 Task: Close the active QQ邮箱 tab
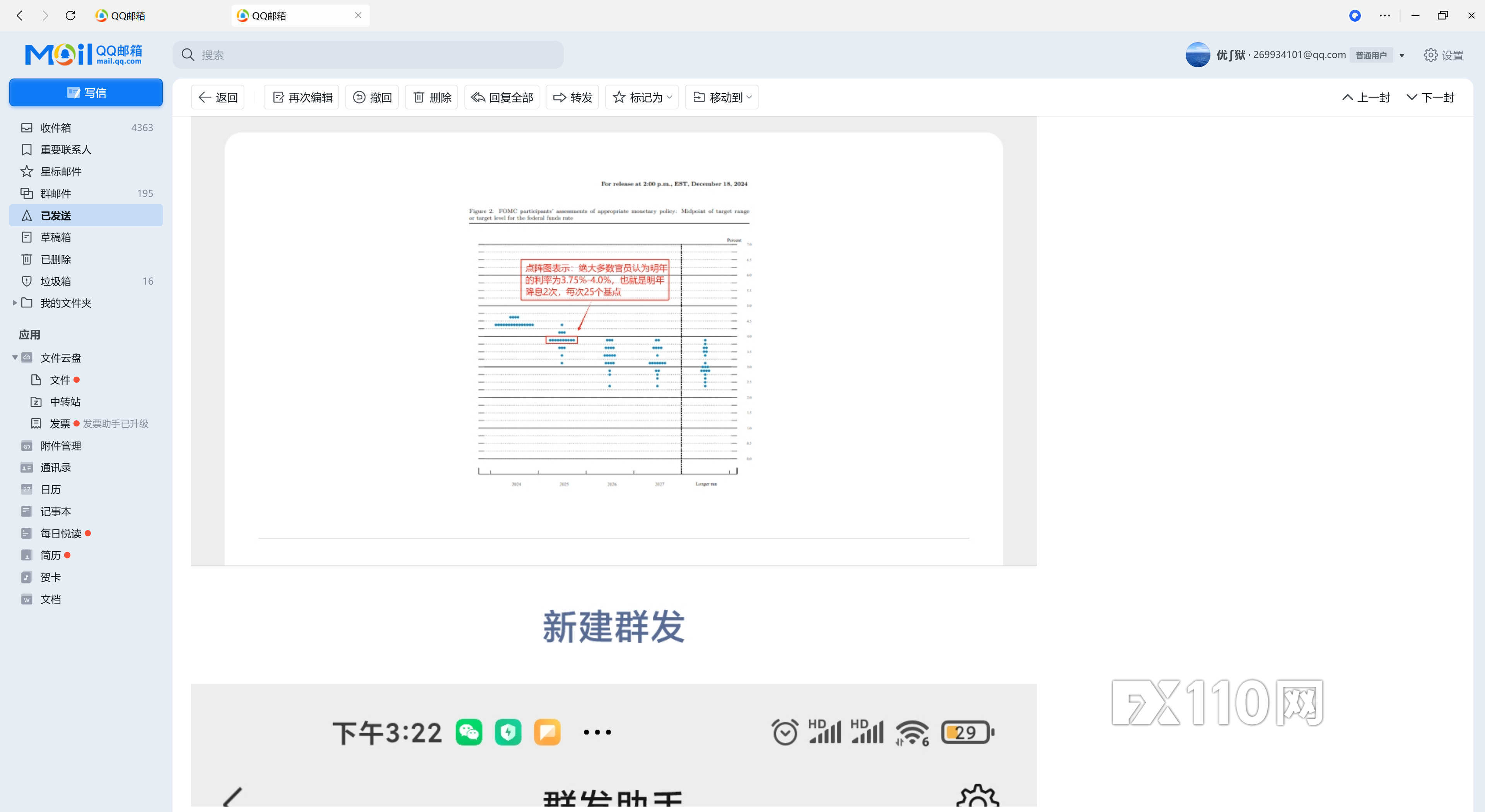coord(358,15)
